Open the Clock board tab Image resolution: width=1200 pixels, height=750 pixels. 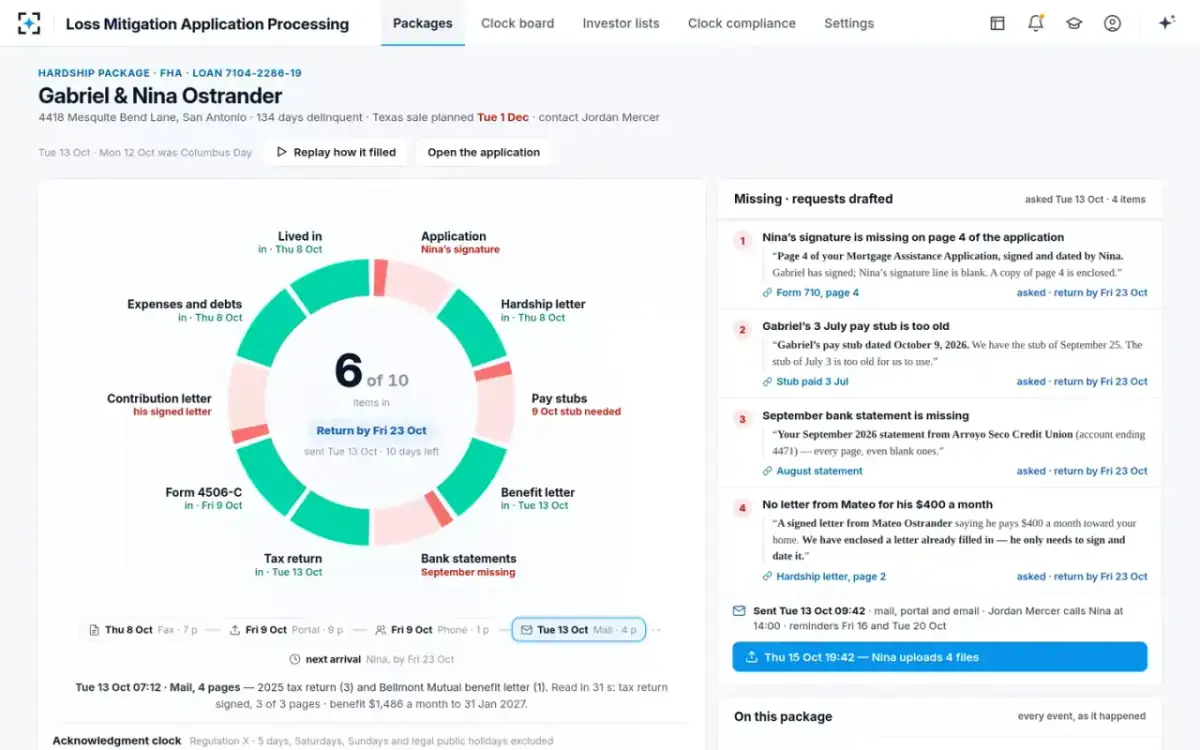(x=517, y=23)
